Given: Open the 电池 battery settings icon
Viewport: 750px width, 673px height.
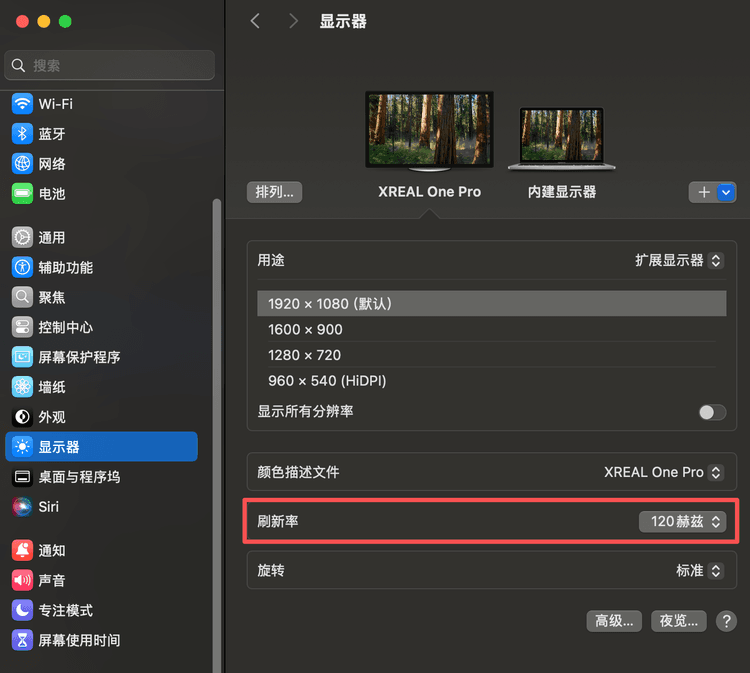Looking at the screenshot, I should pyautogui.click(x=22, y=194).
